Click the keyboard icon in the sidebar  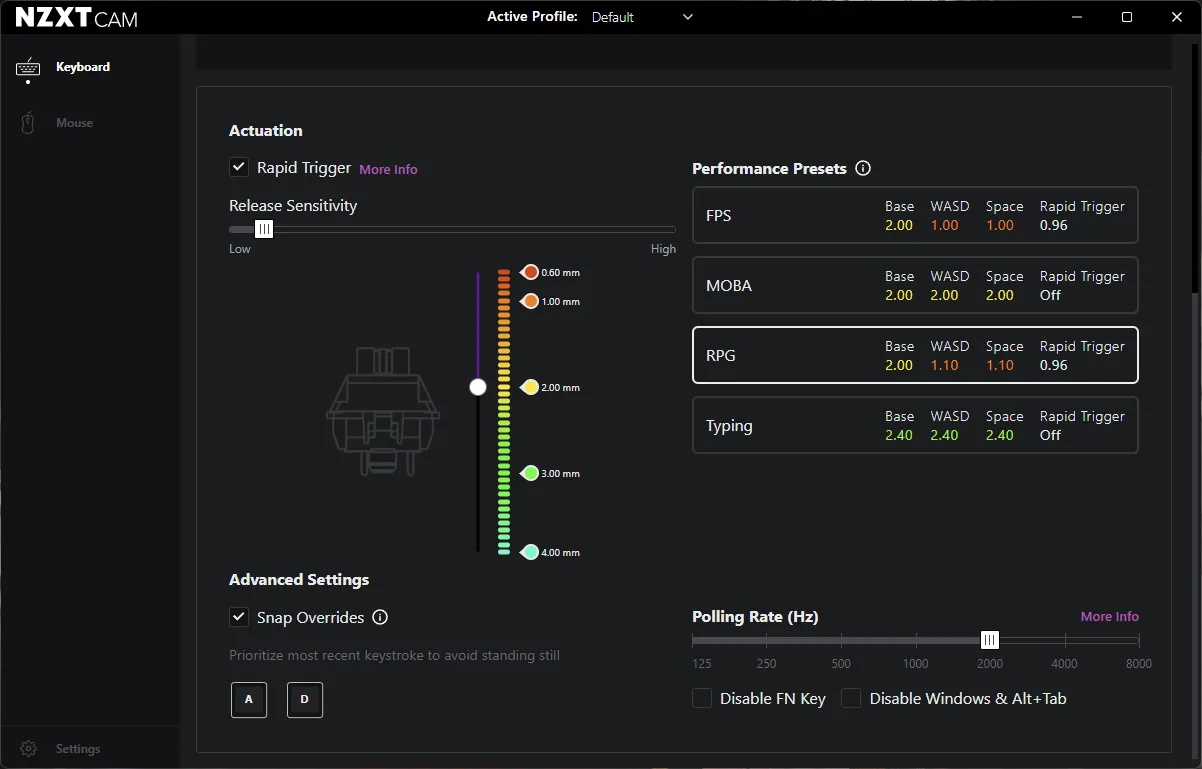coord(28,67)
